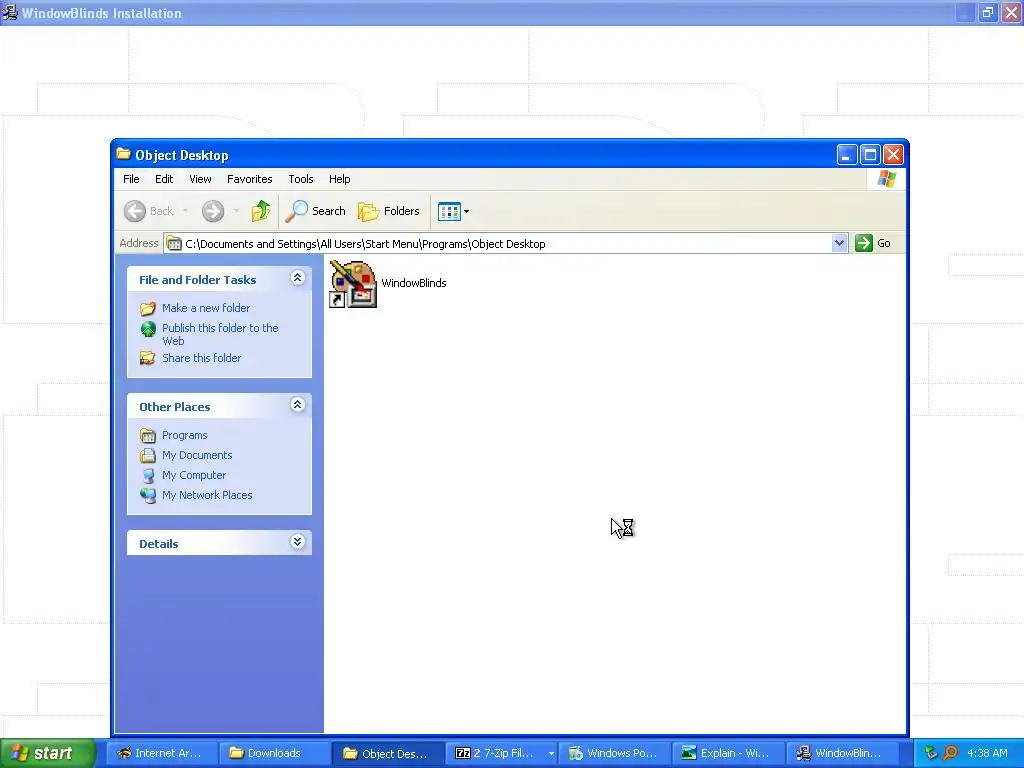Switch to WindowBlin... taskbar button
Viewport: 1024px width, 768px height.
click(x=842, y=753)
